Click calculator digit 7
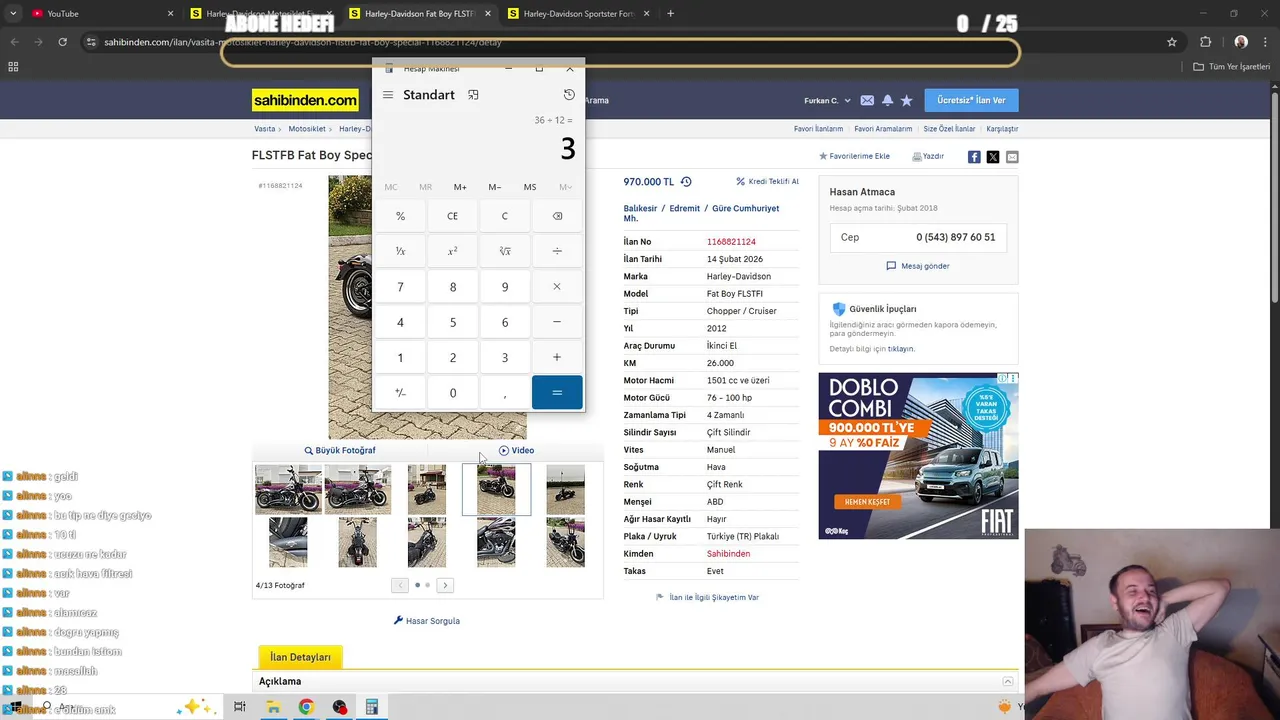 click(400, 287)
